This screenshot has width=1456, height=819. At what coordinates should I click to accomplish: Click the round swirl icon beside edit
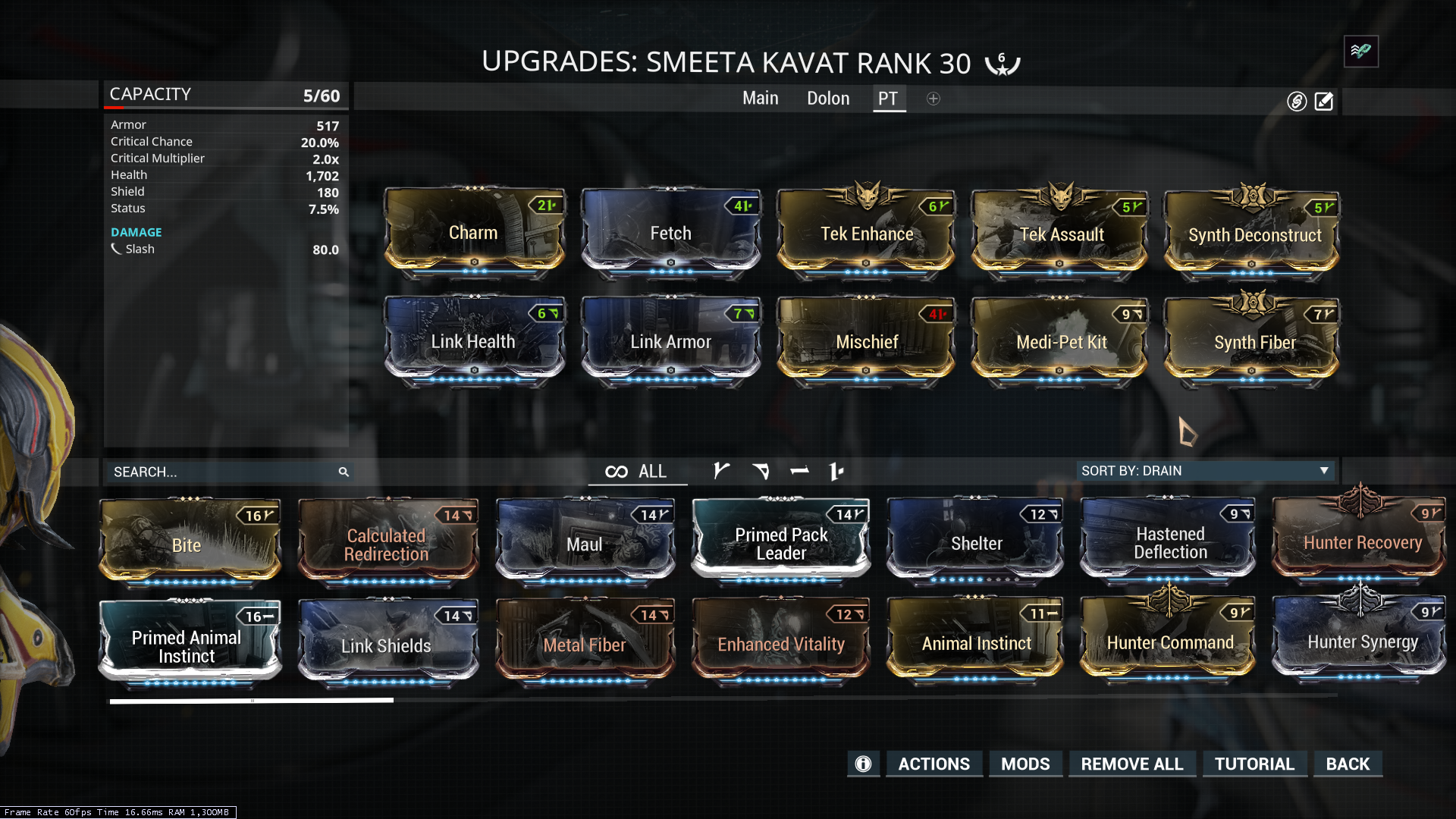[x=1297, y=101]
